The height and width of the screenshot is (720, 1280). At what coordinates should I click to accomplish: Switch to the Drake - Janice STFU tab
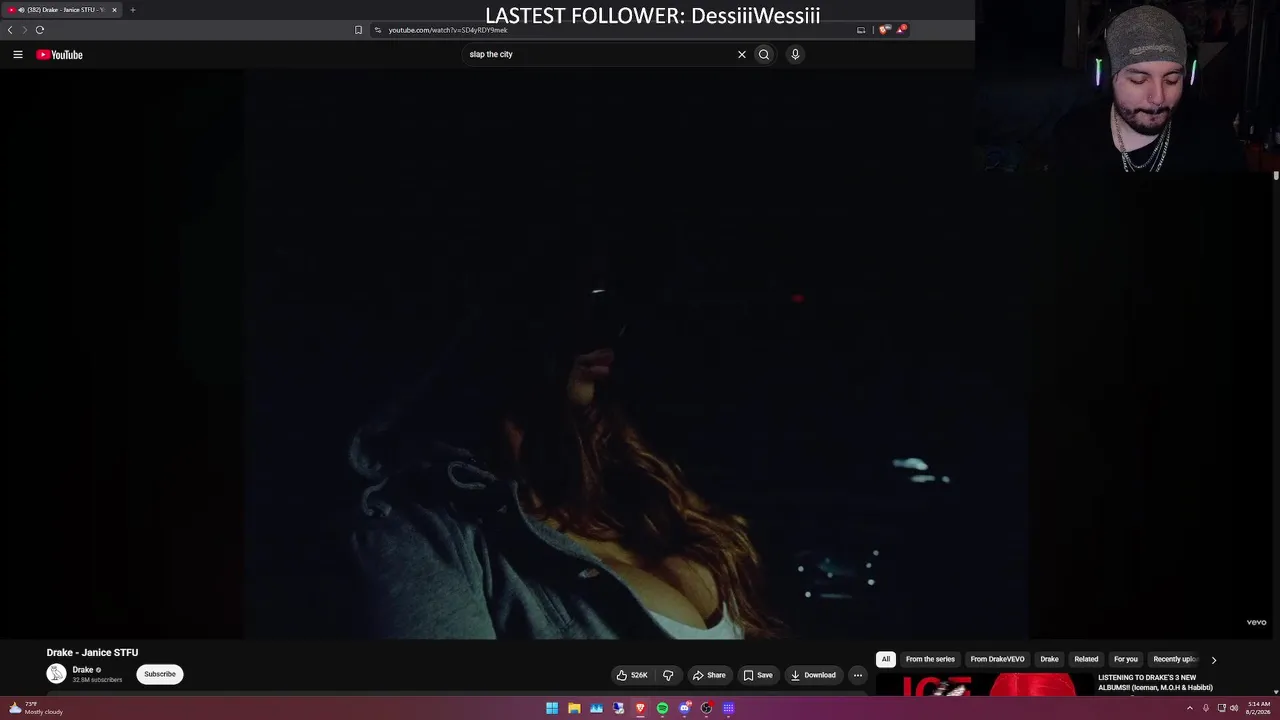(62, 10)
